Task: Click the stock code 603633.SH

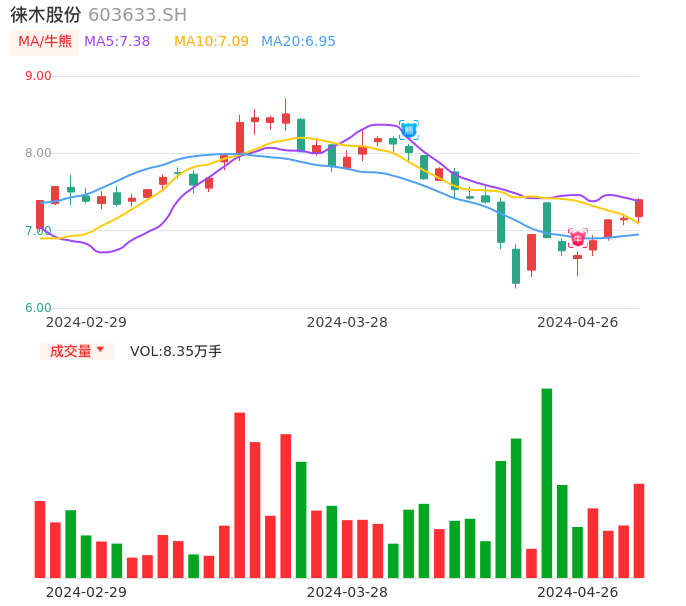Action: [x=137, y=15]
